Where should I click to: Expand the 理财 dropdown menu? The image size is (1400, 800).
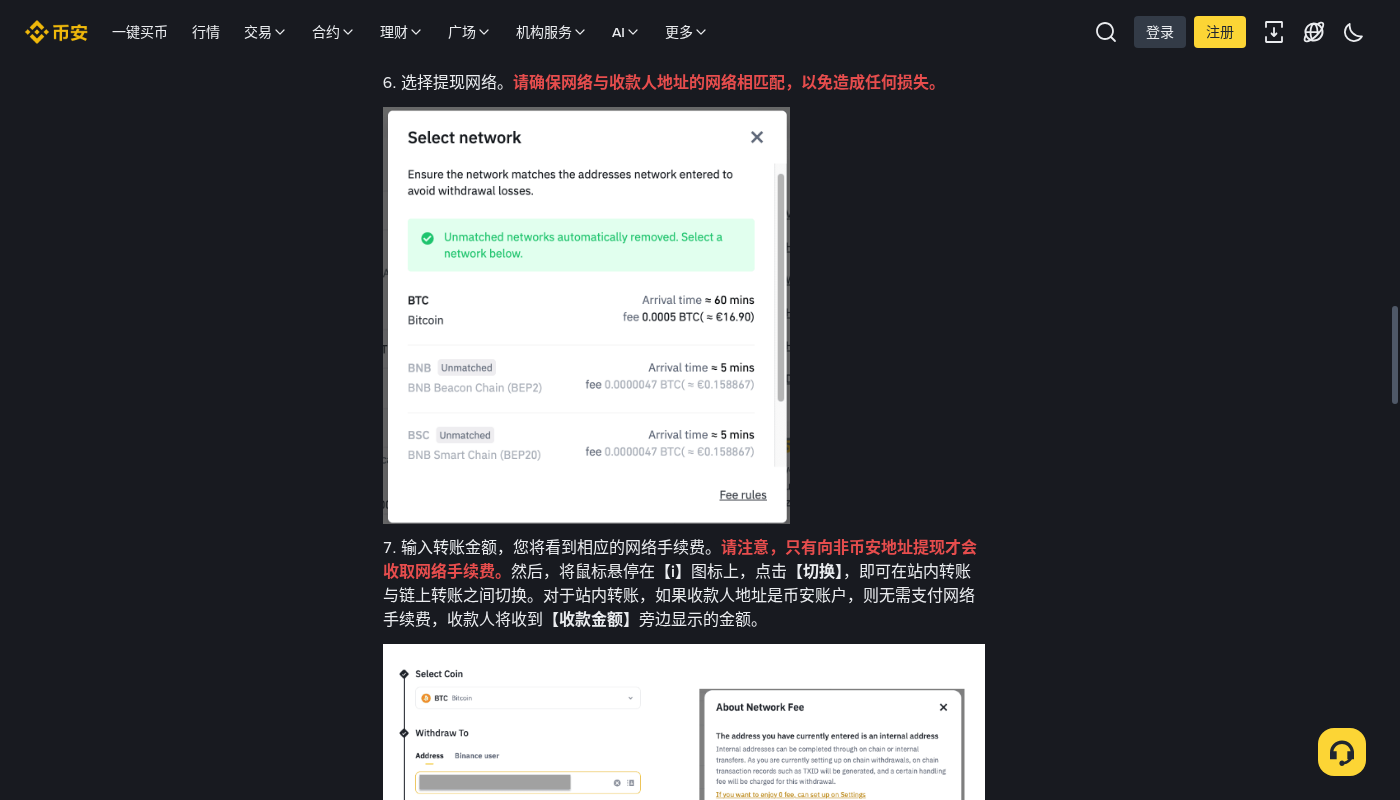click(x=401, y=32)
